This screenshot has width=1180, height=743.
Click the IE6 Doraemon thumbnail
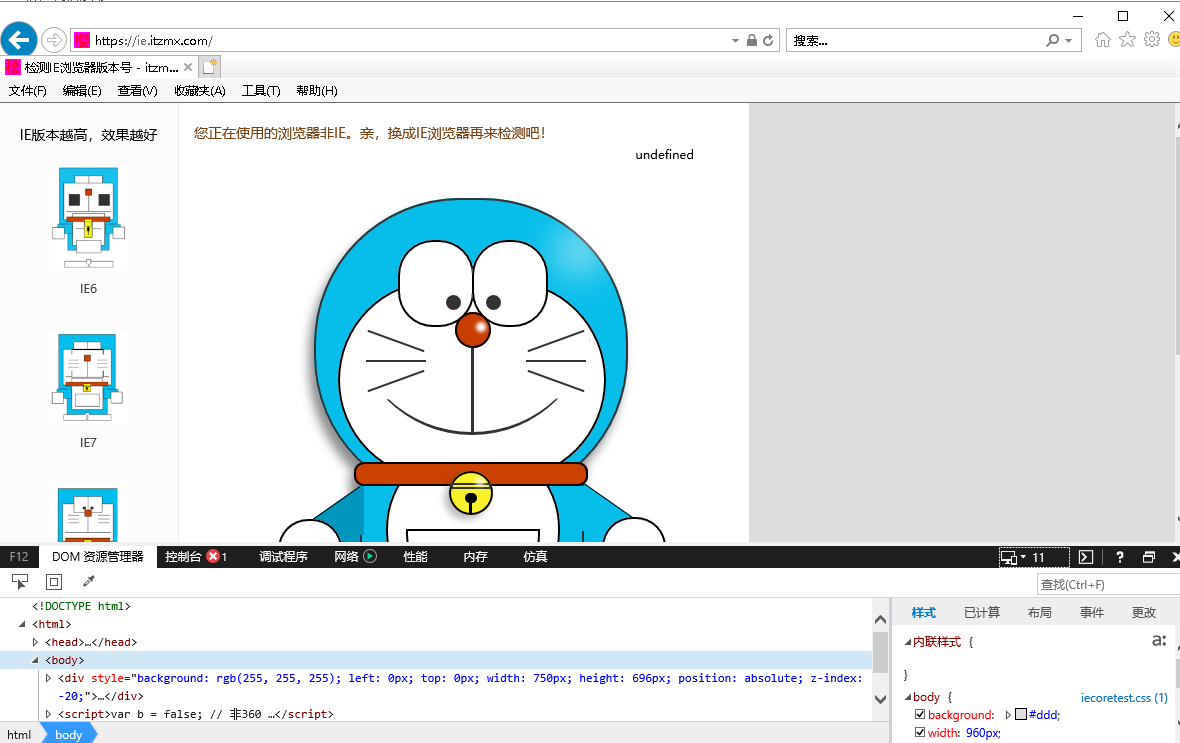[x=88, y=218]
